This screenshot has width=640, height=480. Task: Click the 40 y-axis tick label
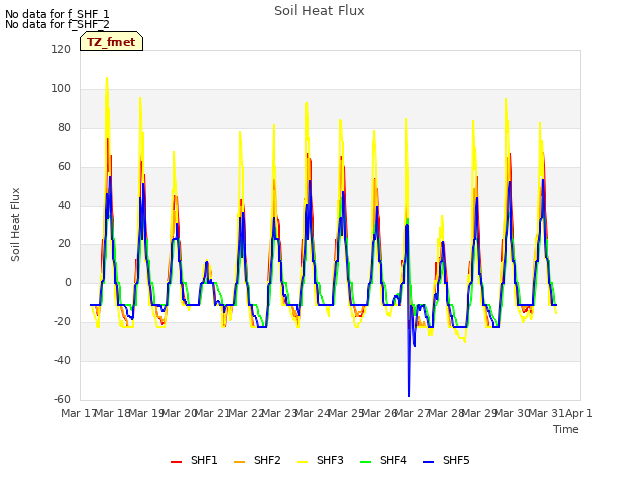[64, 205]
